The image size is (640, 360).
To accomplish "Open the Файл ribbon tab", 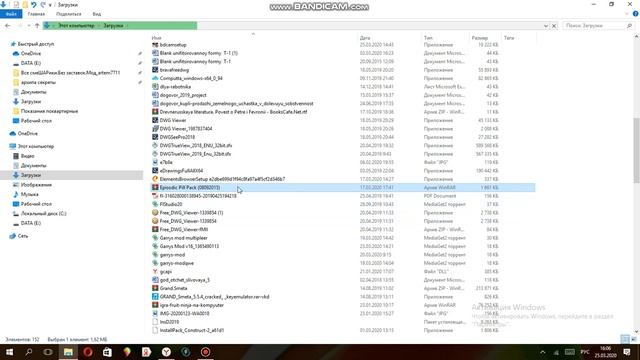I will pos(11,14).
